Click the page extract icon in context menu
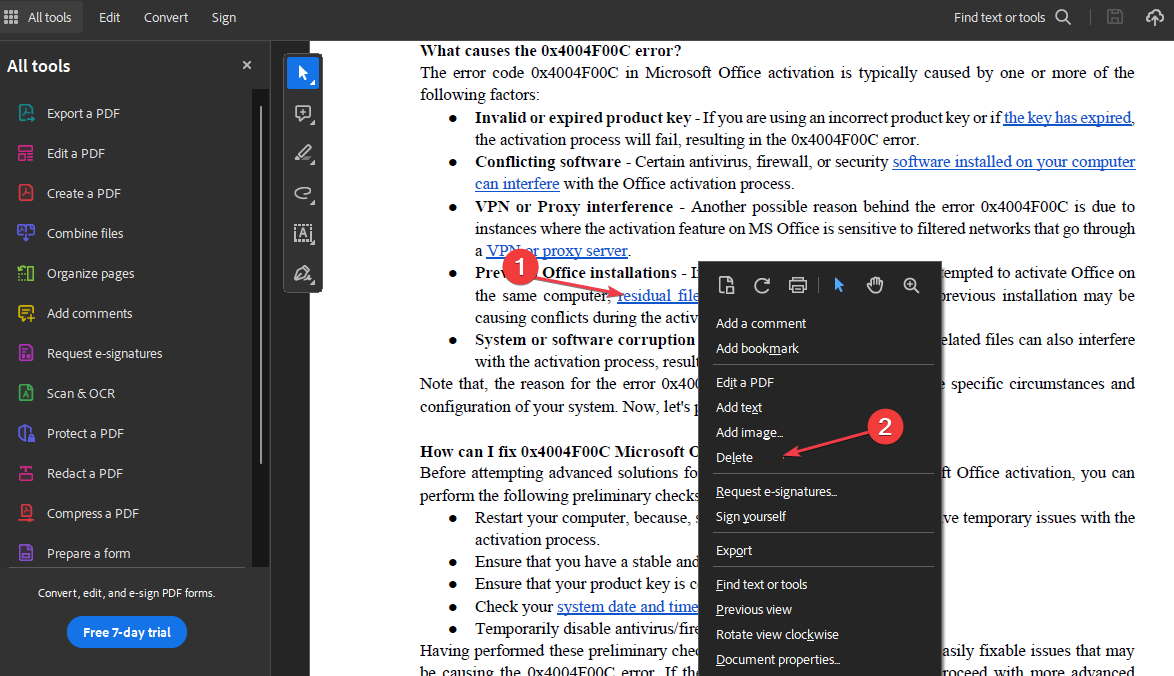Screen dimensions: 1174x676 click(x=726, y=285)
